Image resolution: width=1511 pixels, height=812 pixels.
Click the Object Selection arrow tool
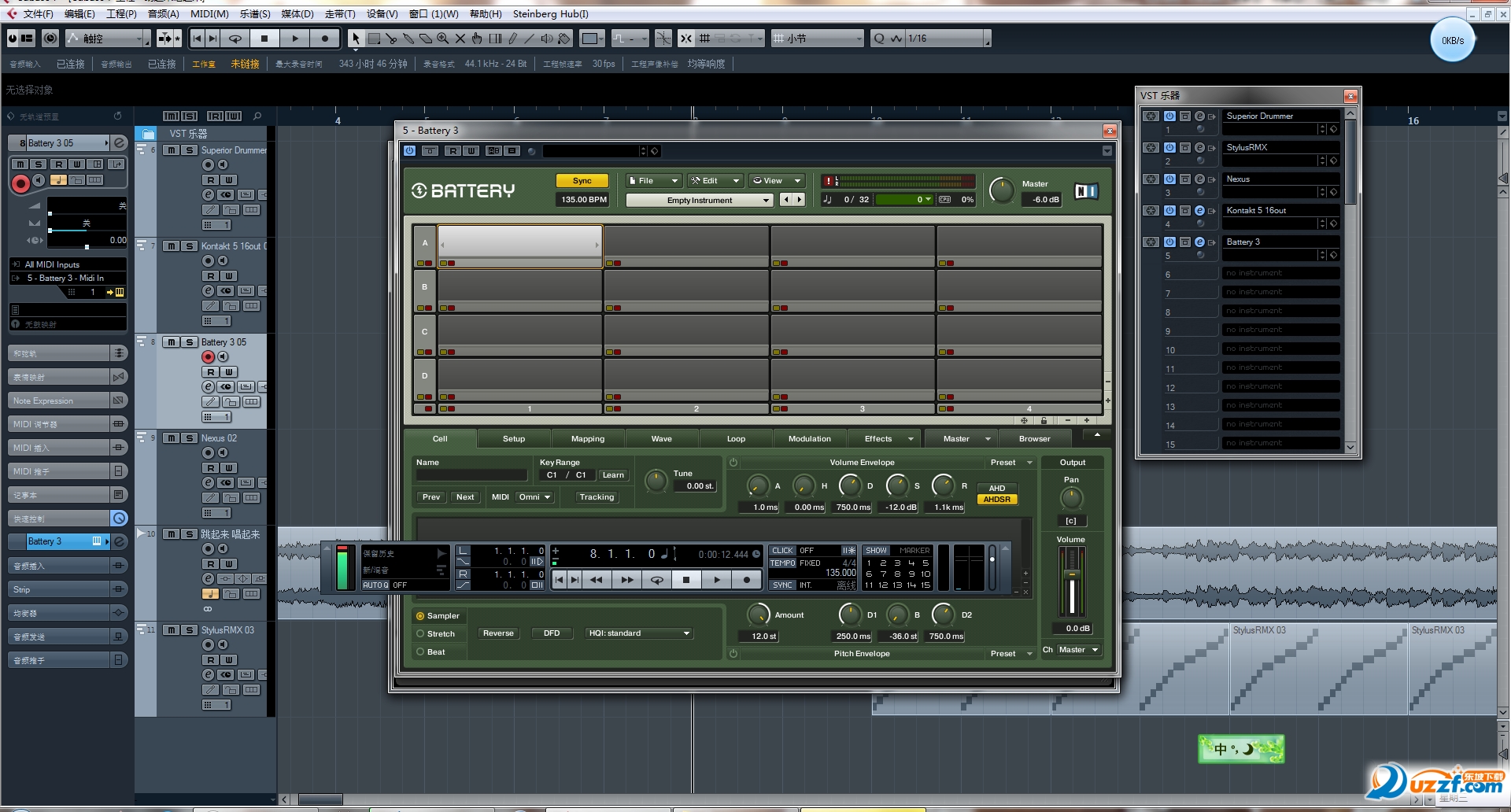tap(357, 38)
